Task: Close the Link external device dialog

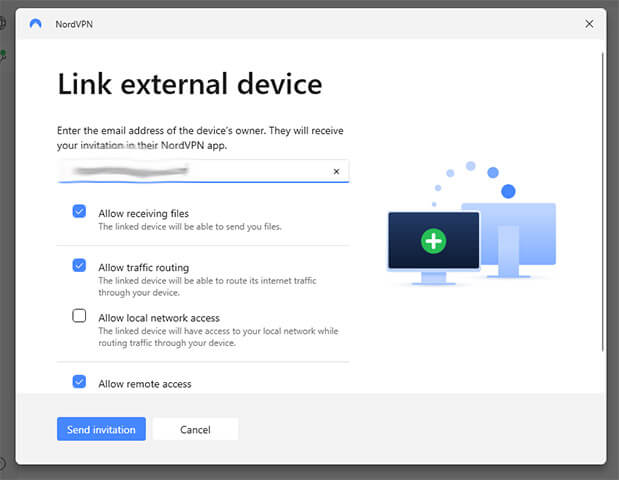Action: 589,24
